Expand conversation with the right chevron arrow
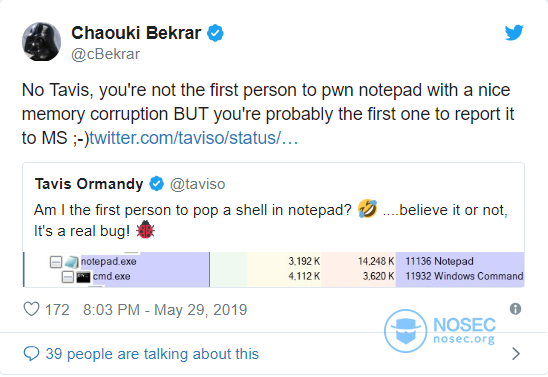The height and width of the screenshot is (377, 548). coord(516,354)
